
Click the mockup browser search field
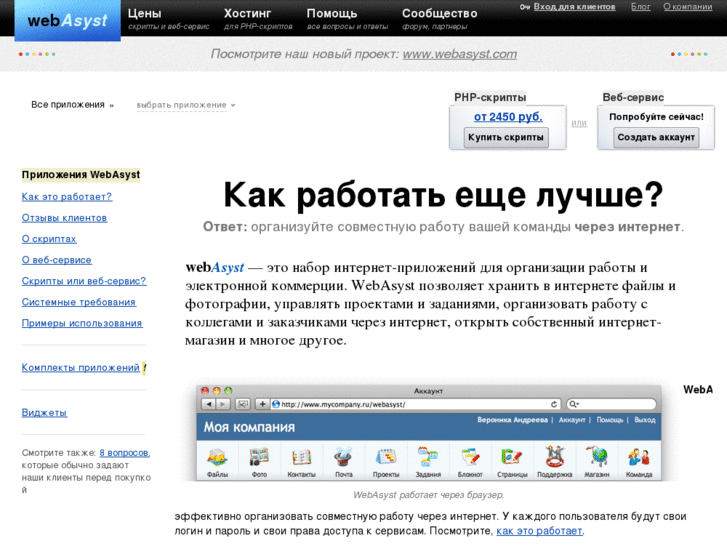(612, 404)
